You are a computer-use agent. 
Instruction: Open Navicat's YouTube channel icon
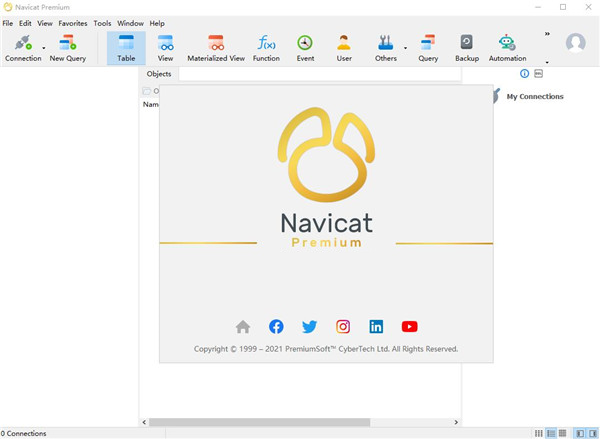click(409, 327)
